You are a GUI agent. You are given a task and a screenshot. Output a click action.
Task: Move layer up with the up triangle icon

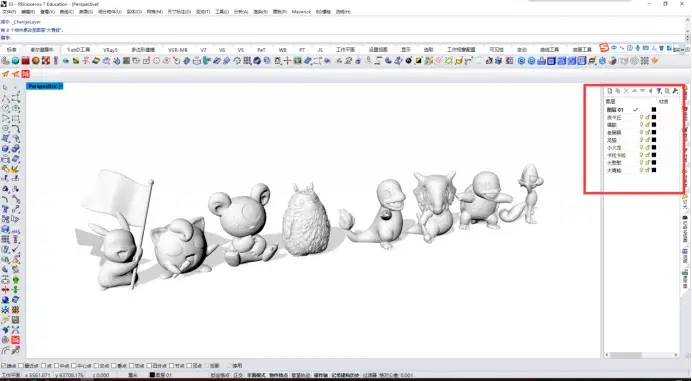coord(635,91)
